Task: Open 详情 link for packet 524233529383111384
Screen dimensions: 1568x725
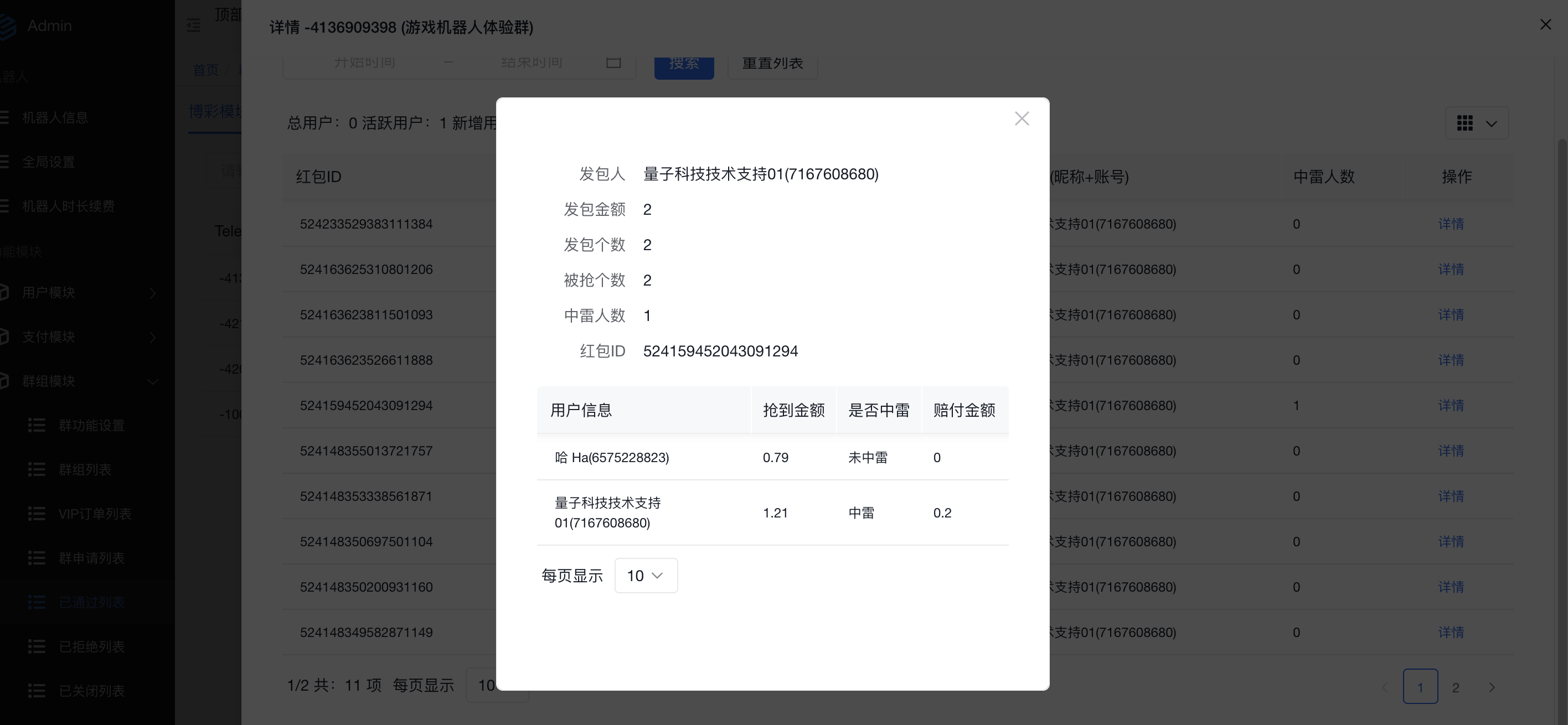Action: [x=1451, y=224]
